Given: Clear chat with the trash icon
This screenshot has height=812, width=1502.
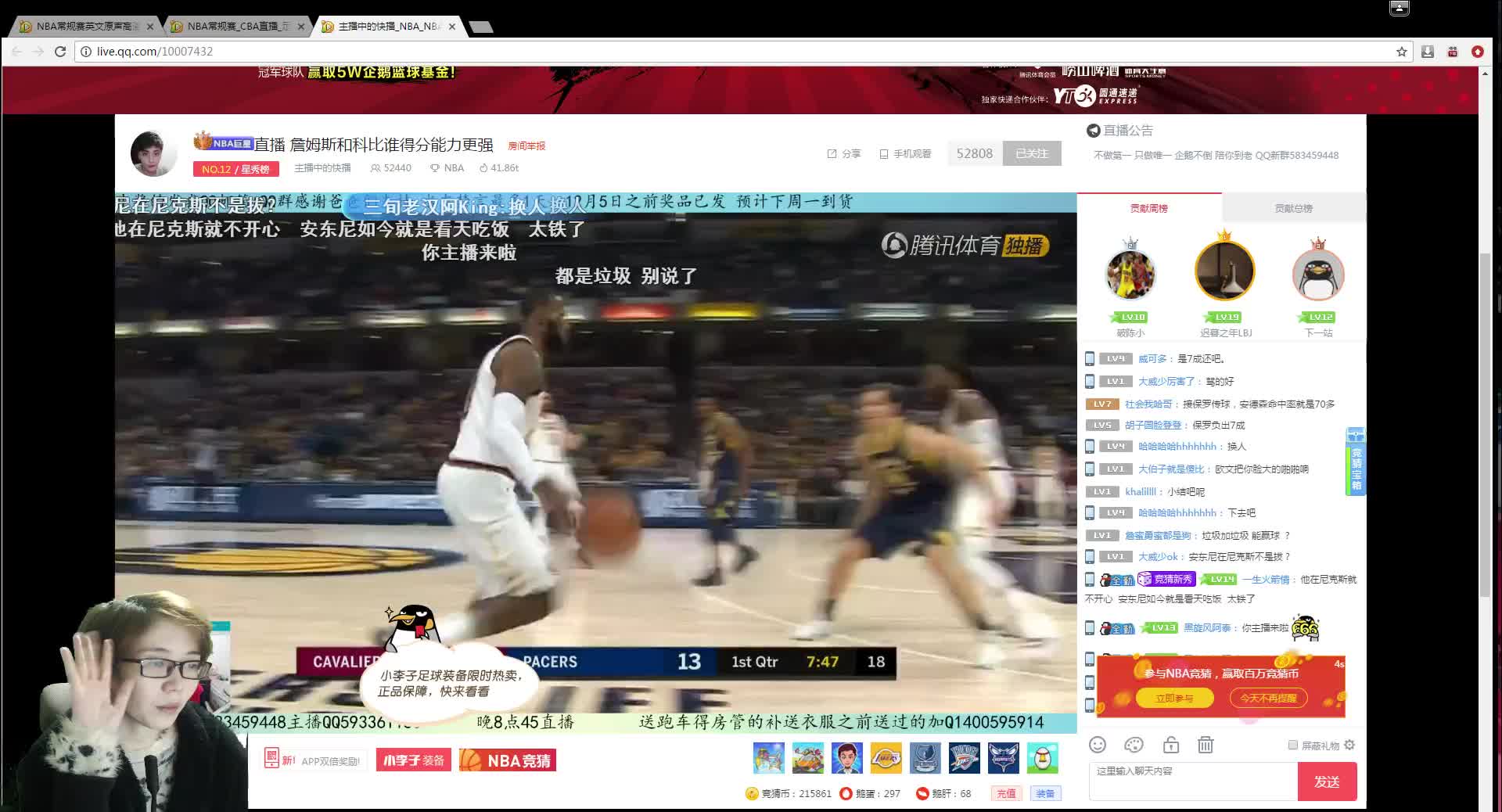Looking at the screenshot, I should point(1206,745).
